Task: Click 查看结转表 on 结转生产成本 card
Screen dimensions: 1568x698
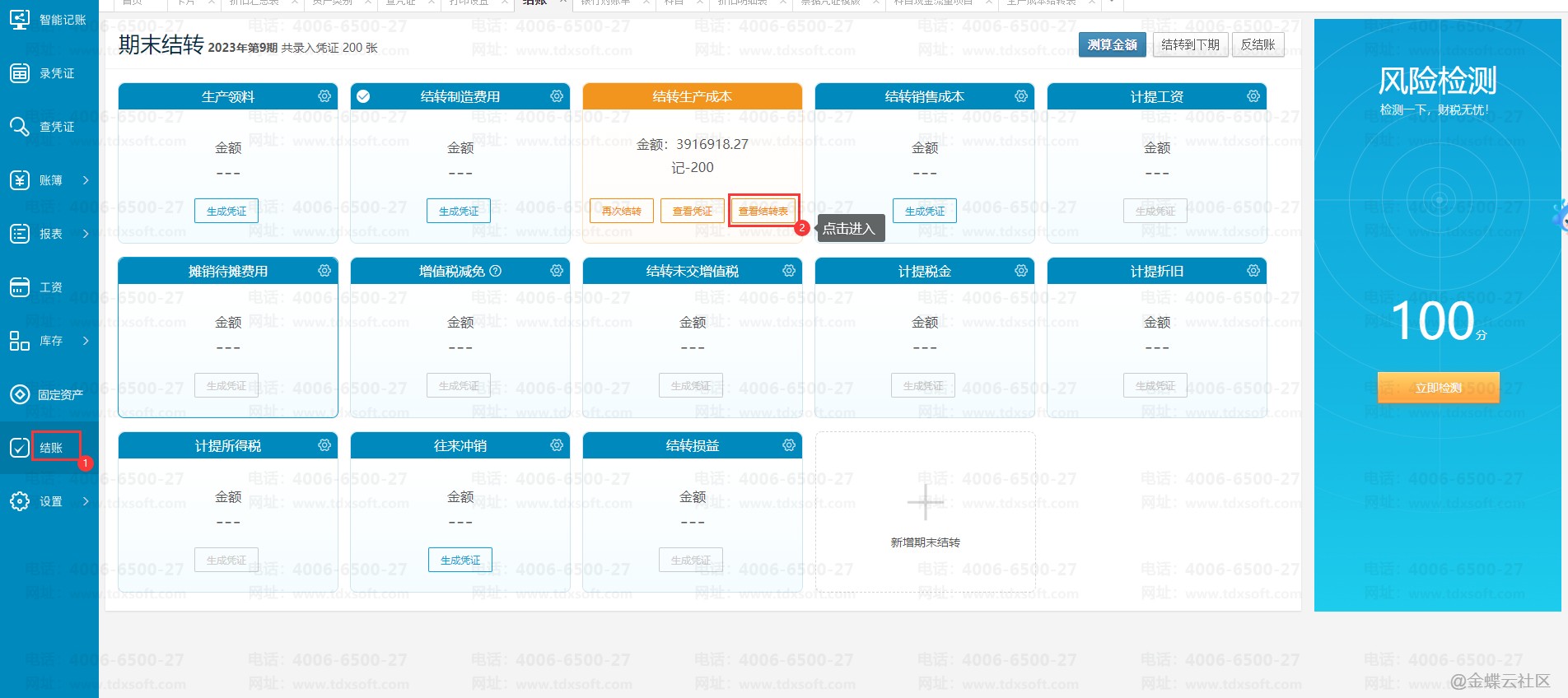Action: (x=763, y=212)
